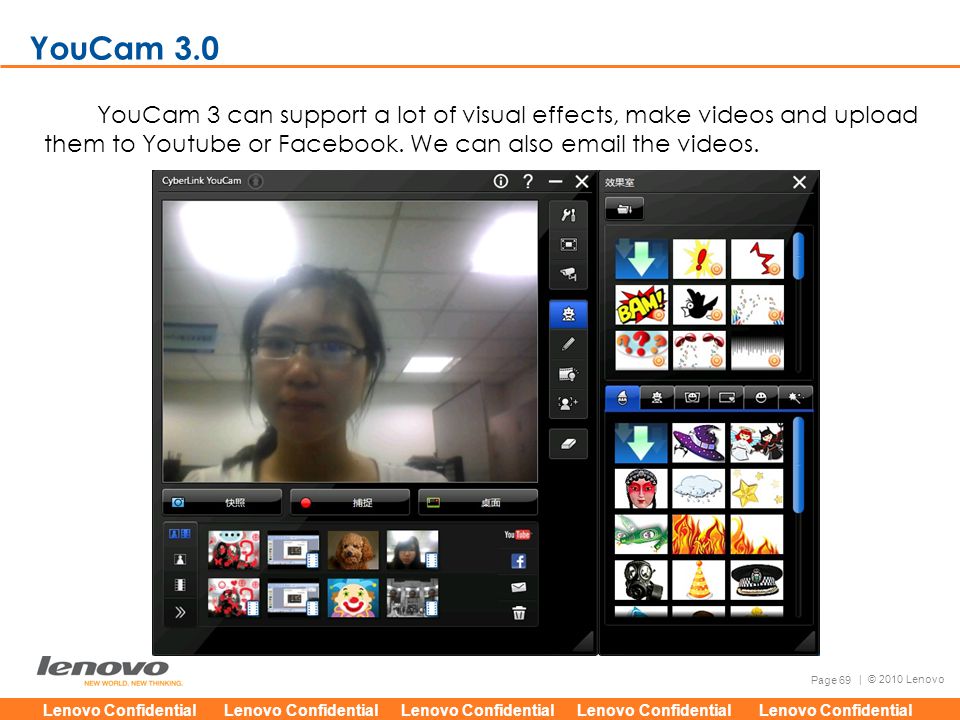The width and height of the screenshot is (960, 720).
Task: Expand the library with the double chevron
Action: point(180,612)
